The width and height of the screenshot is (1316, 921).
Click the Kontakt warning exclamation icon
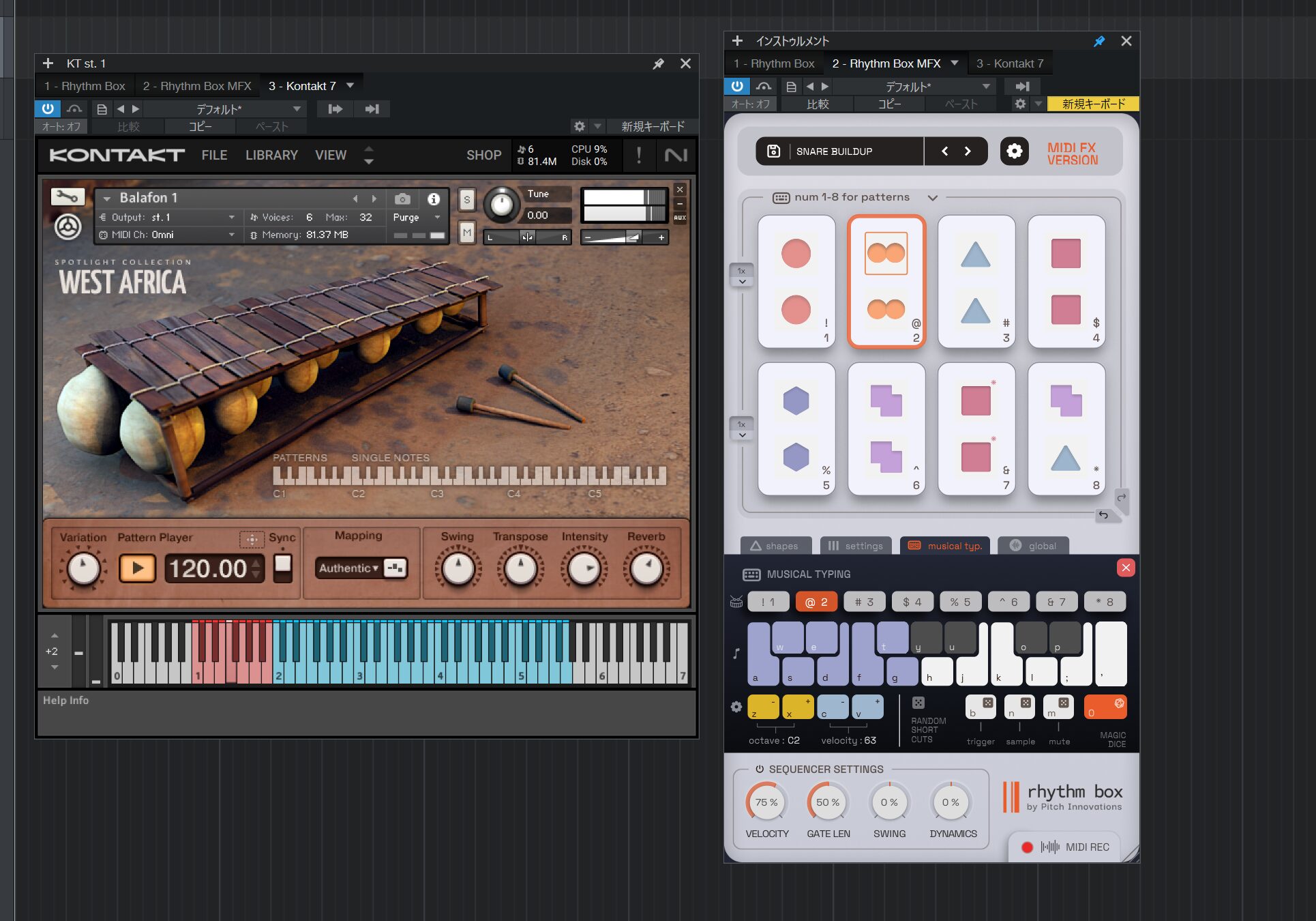pos(639,155)
